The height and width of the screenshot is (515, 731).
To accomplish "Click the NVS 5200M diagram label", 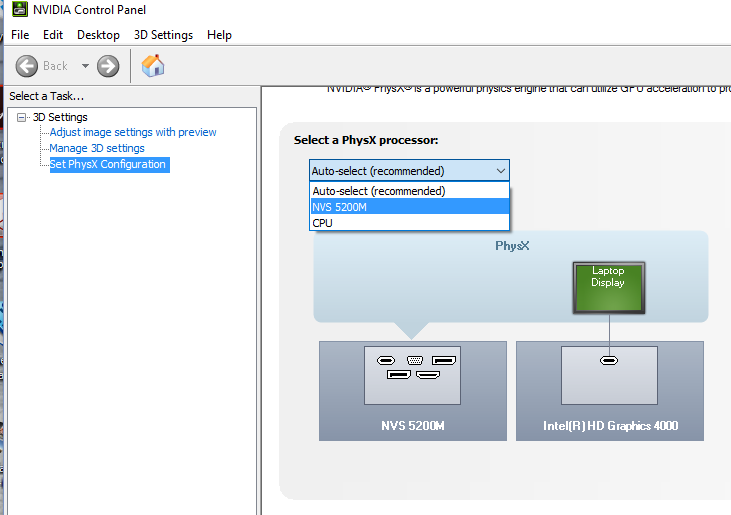I will (x=413, y=426).
